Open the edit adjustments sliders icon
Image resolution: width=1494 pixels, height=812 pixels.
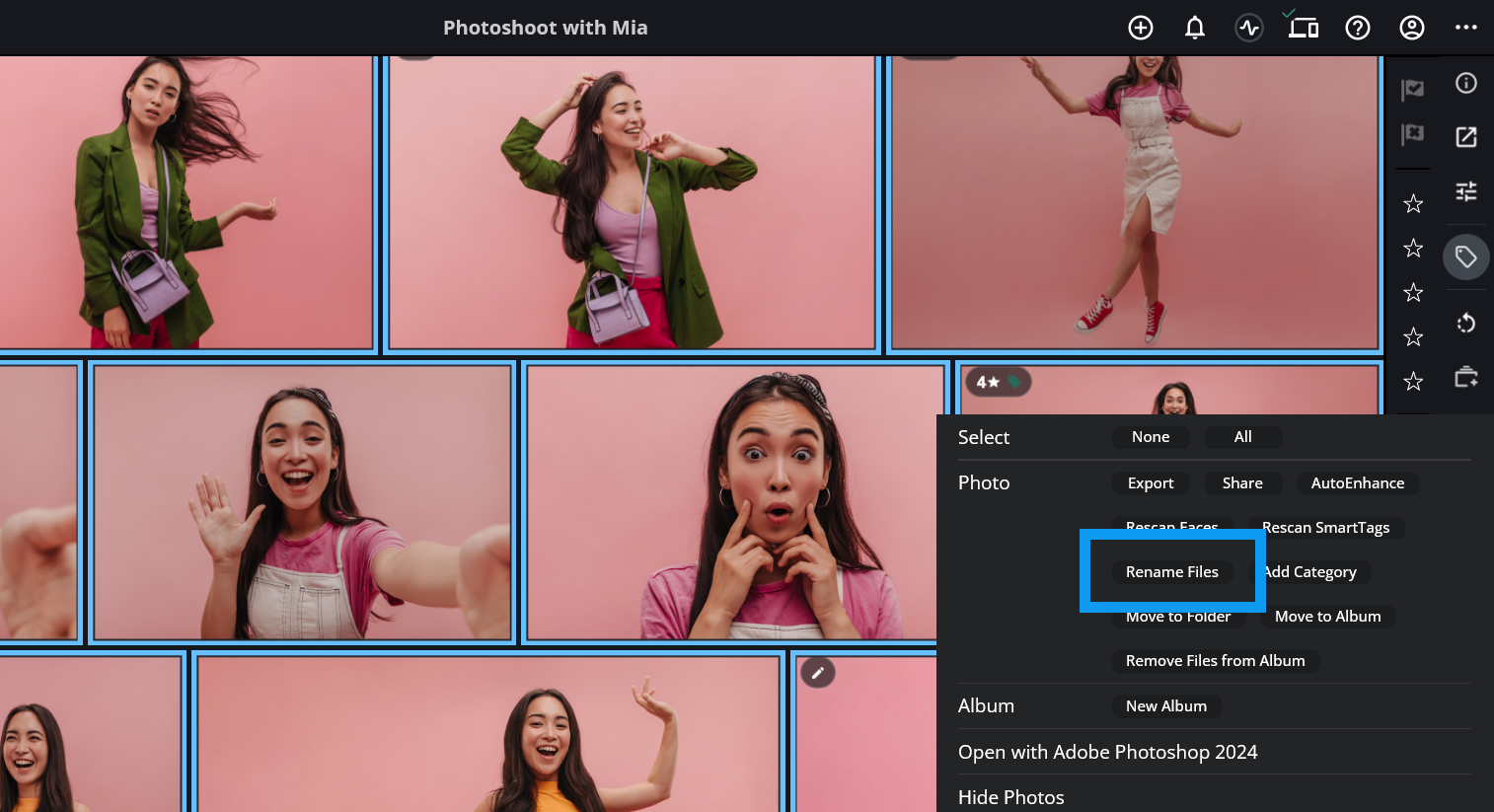1466,191
